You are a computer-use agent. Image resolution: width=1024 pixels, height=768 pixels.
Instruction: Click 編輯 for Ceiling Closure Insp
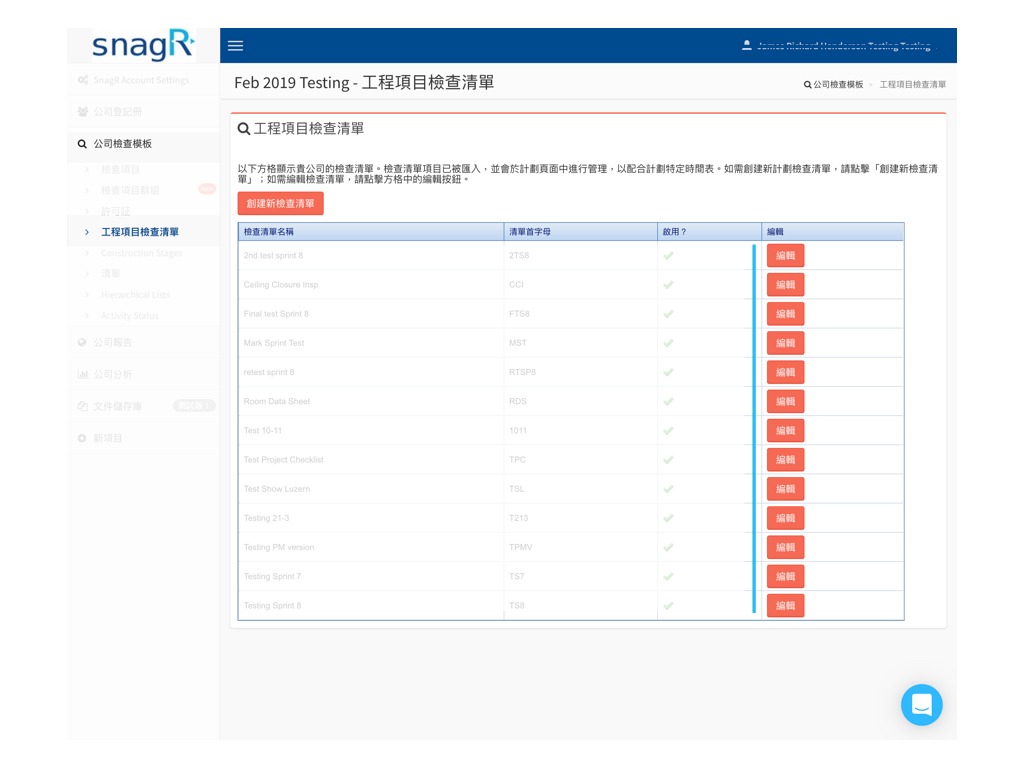(785, 285)
